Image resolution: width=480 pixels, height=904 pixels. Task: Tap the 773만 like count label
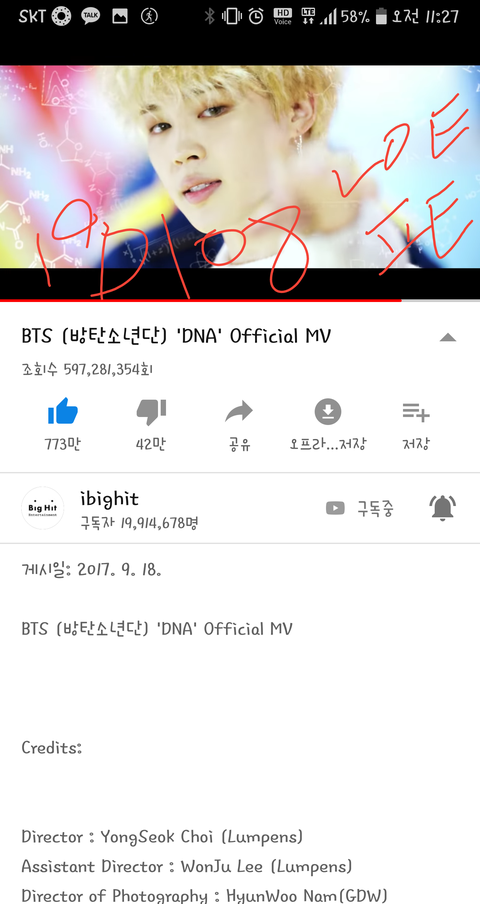pos(62,444)
